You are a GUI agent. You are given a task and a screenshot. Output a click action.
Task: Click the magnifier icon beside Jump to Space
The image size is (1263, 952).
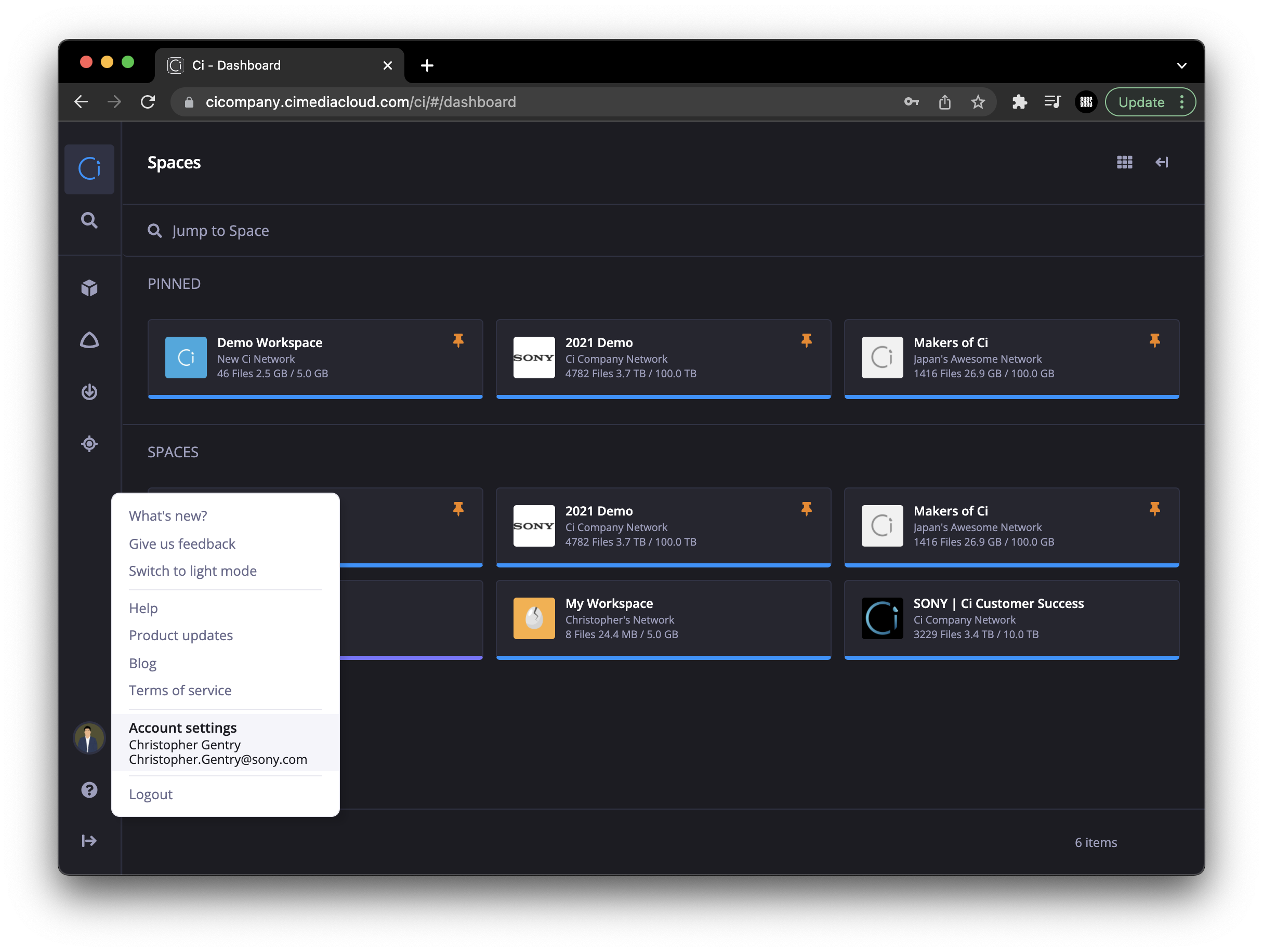pyautogui.click(x=155, y=231)
